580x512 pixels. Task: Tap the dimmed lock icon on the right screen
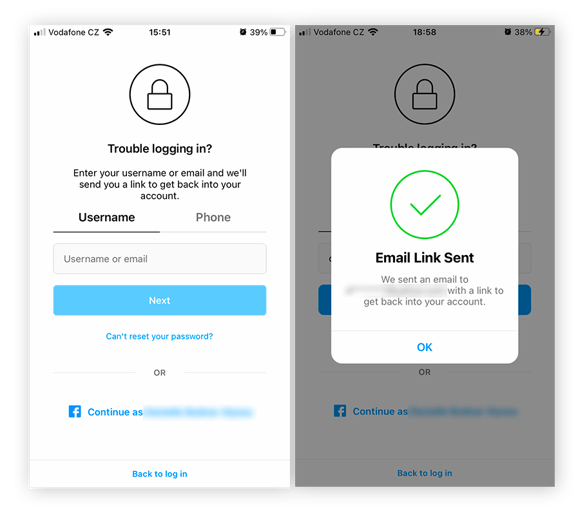click(x=425, y=94)
